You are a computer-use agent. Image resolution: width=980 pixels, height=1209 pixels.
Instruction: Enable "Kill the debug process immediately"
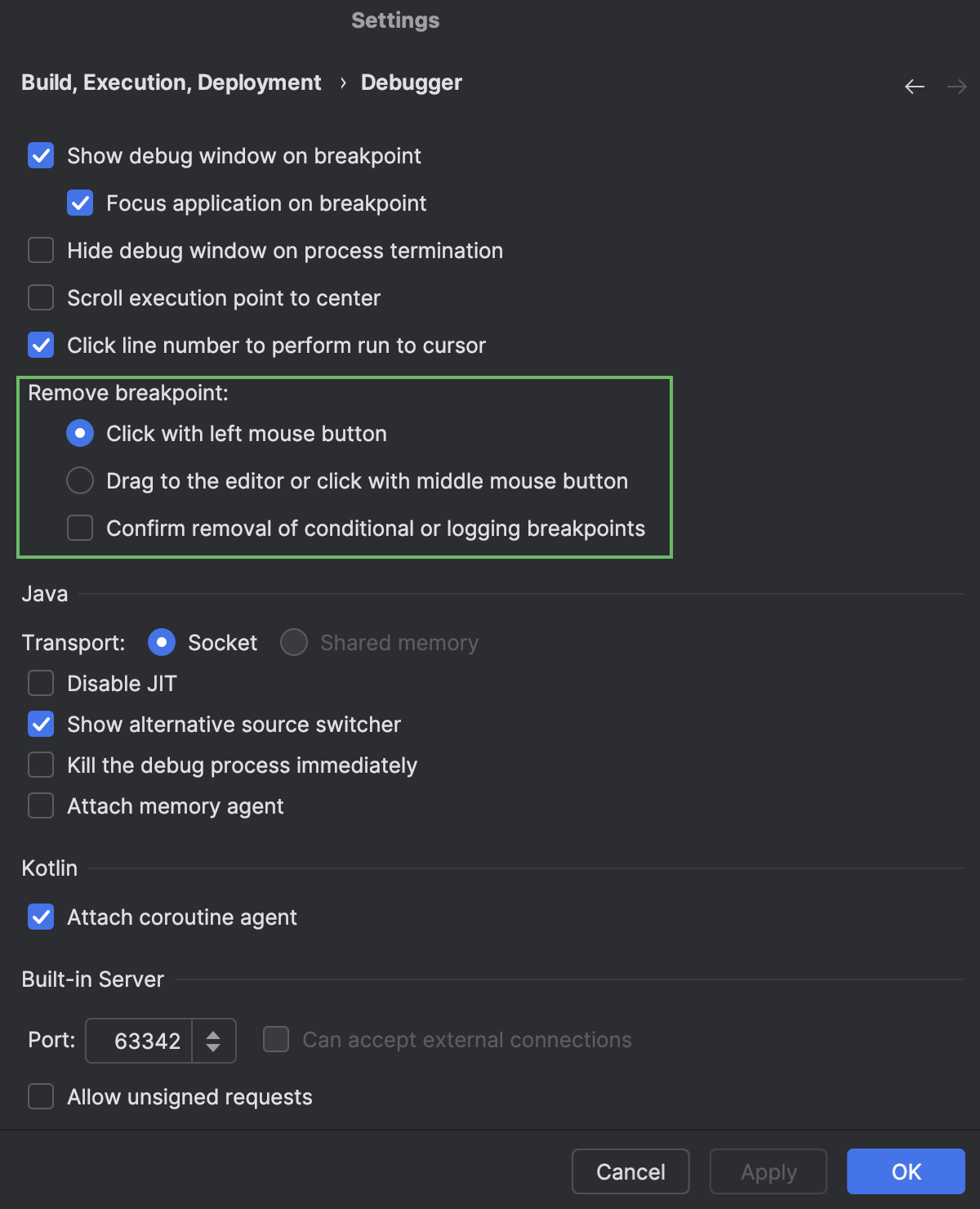click(41, 765)
